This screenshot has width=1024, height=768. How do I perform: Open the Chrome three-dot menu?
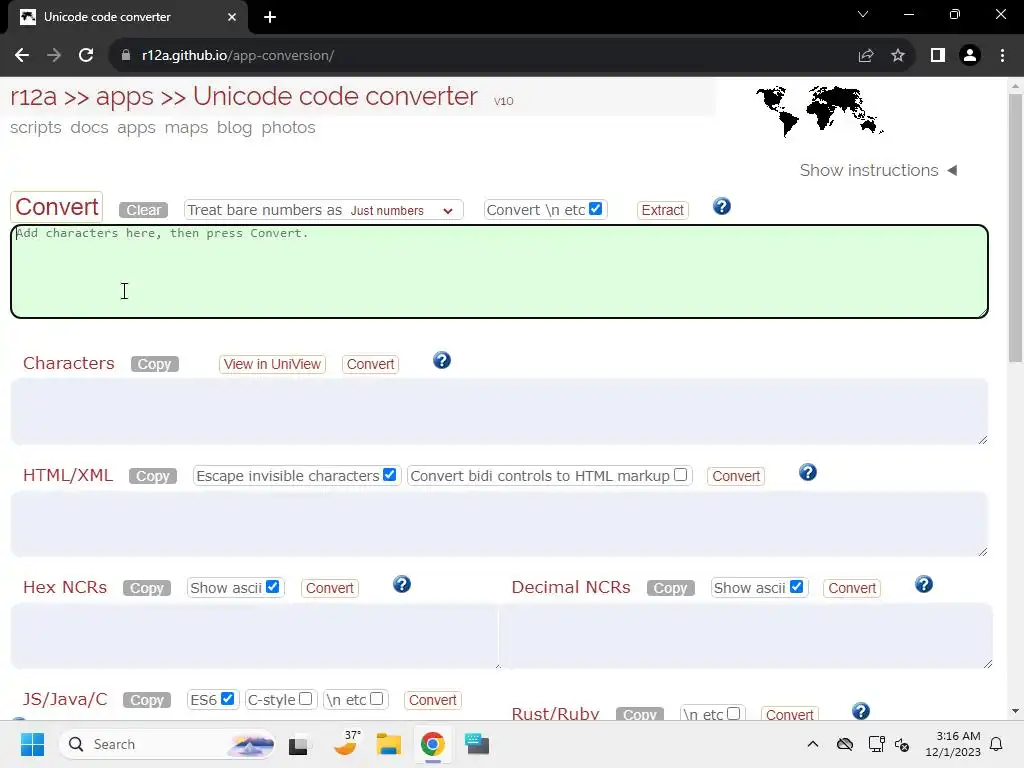point(1002,56)
